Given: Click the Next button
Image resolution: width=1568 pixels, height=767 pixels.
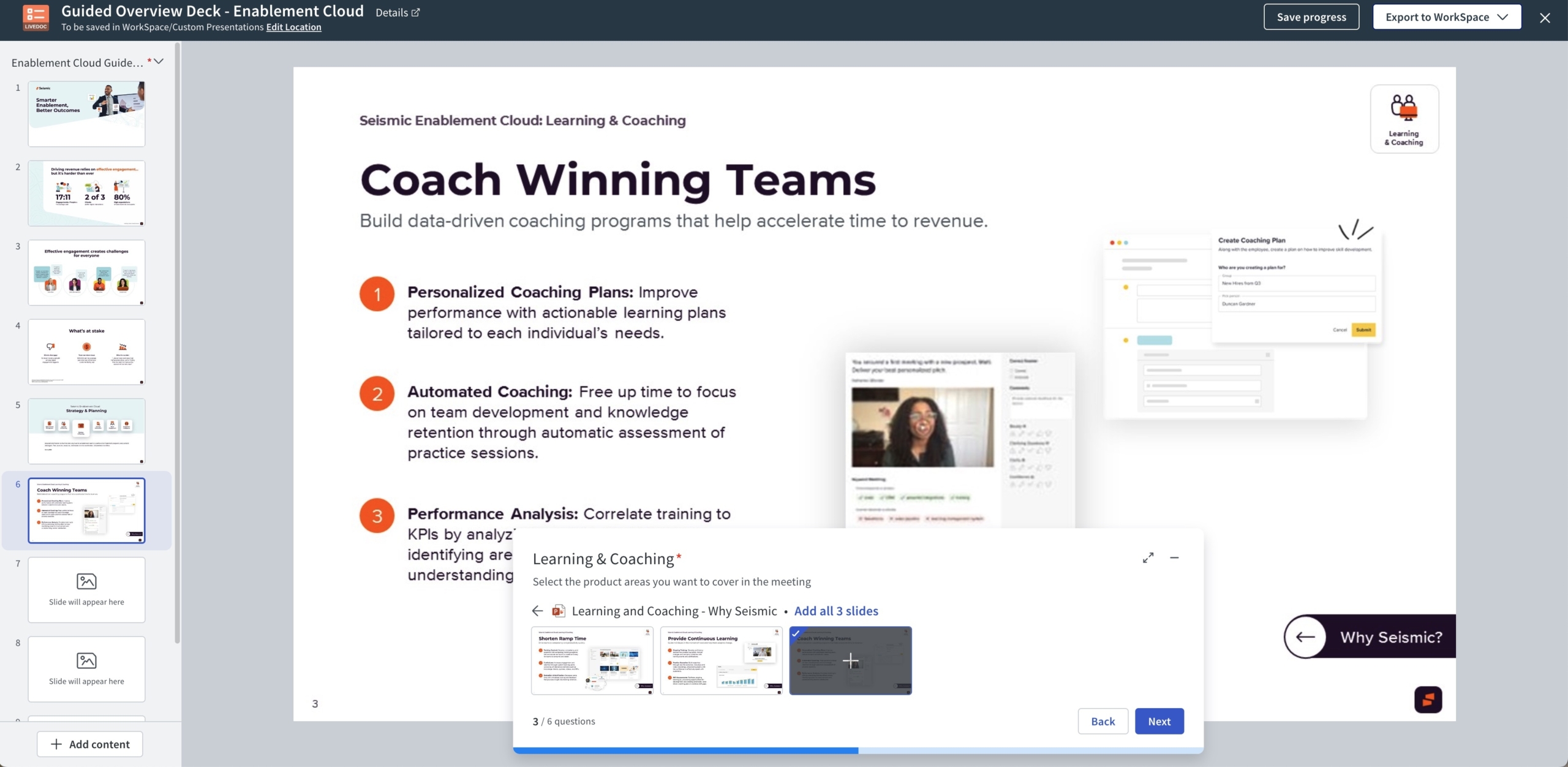Looking at the screenshot, I should pos(1159,721).
